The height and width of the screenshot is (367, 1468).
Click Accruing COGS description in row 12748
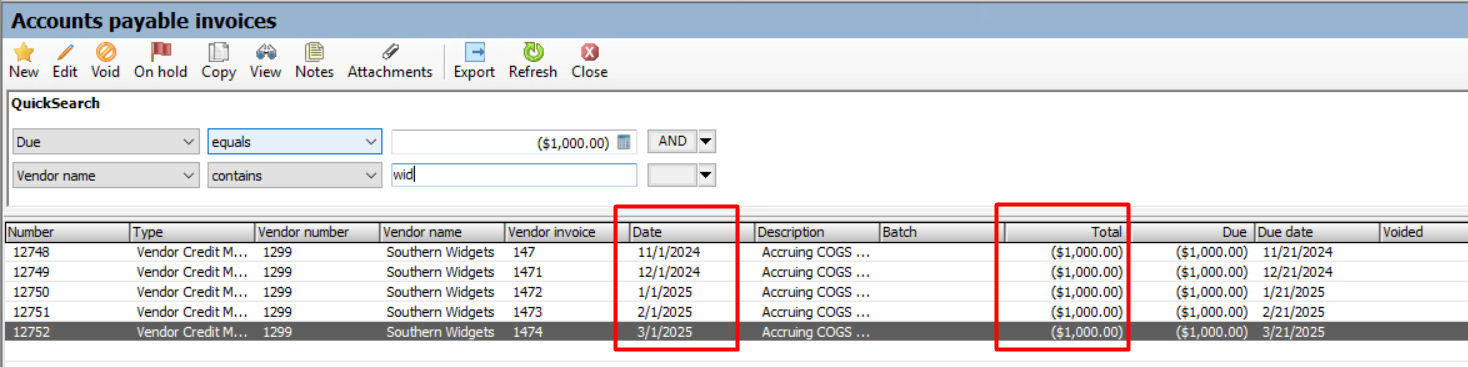[x=815, y=252]
